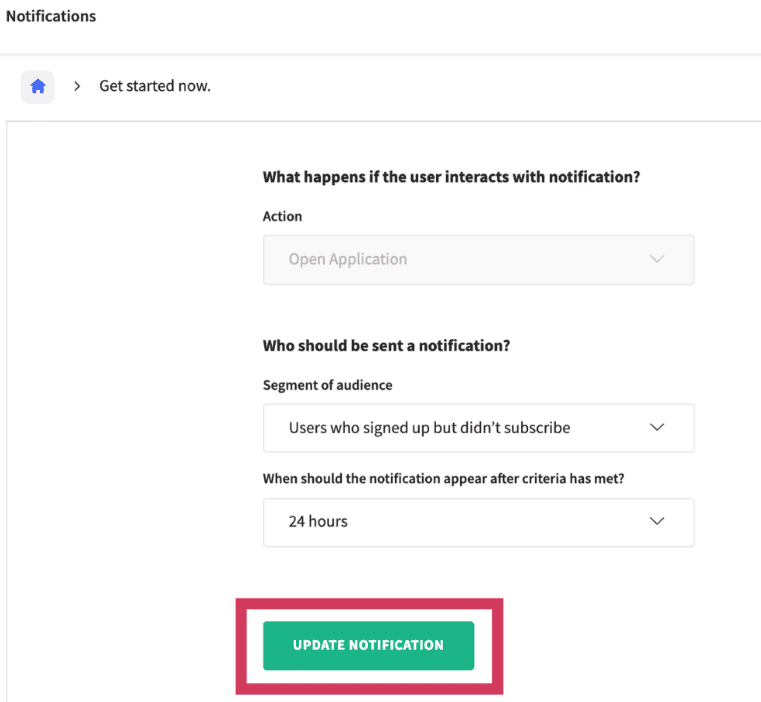Open the Get started now breadcrumb
761x702 pixels.
coord(155,86)
